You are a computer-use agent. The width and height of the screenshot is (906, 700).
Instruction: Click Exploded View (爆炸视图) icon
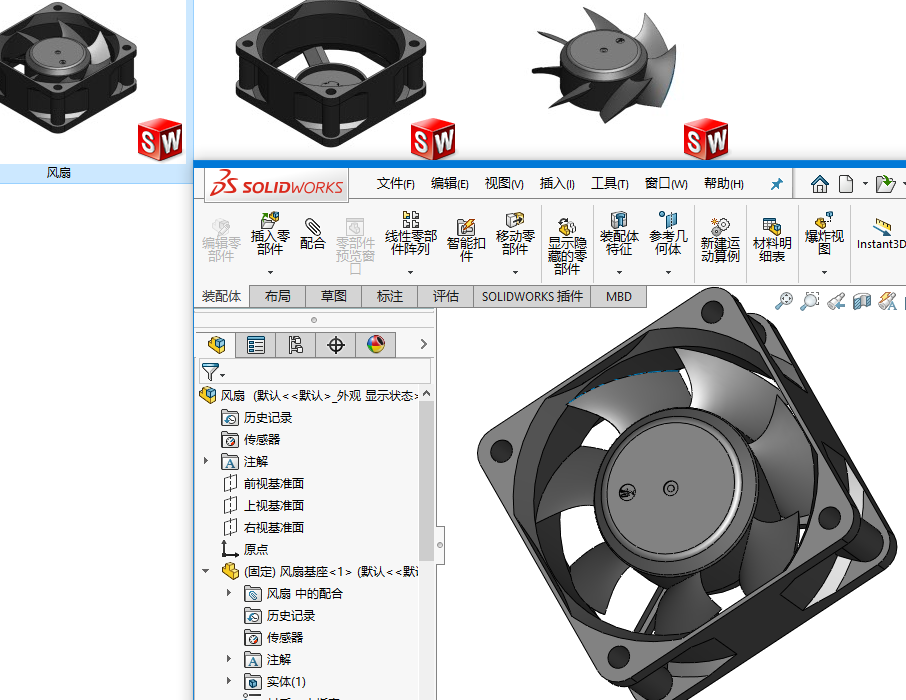click(x=824, y=220)
